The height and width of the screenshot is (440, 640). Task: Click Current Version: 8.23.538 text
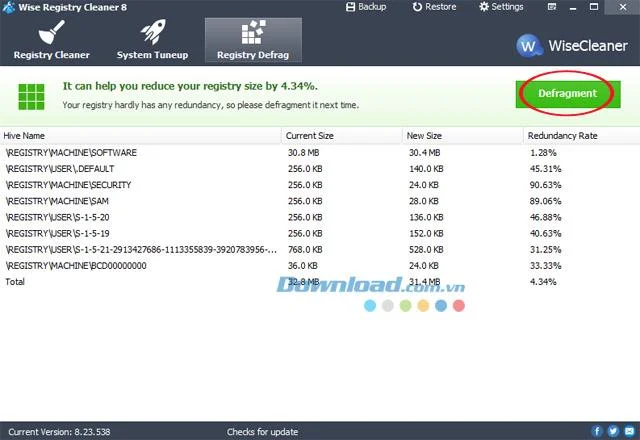59,432
